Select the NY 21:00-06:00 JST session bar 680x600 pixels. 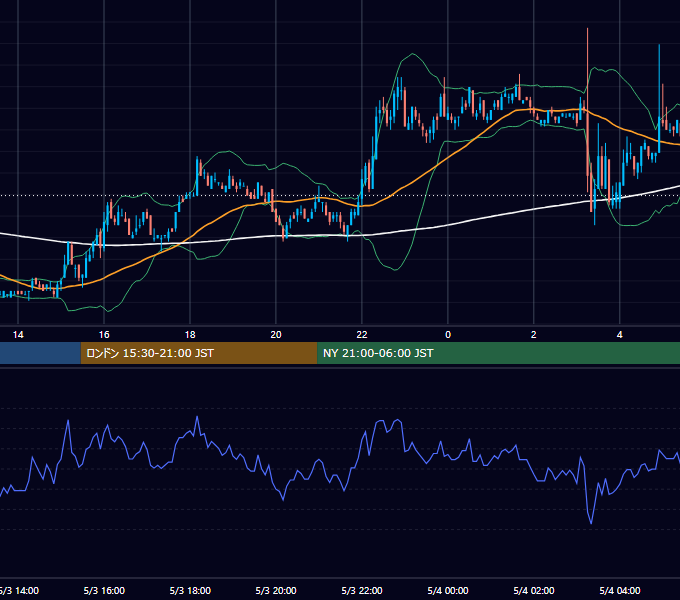499,353
